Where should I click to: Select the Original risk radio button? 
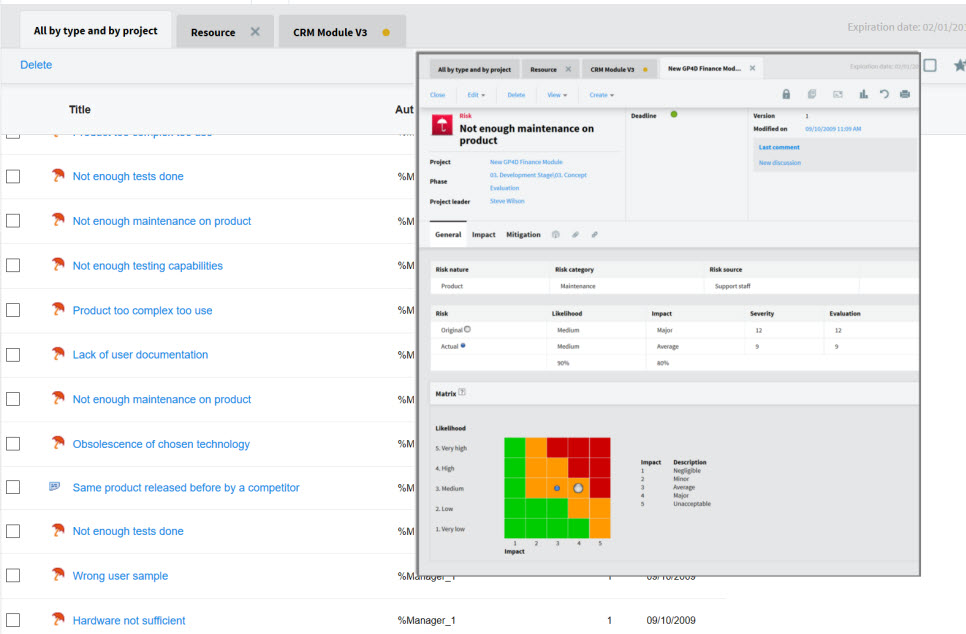point(468,330)
